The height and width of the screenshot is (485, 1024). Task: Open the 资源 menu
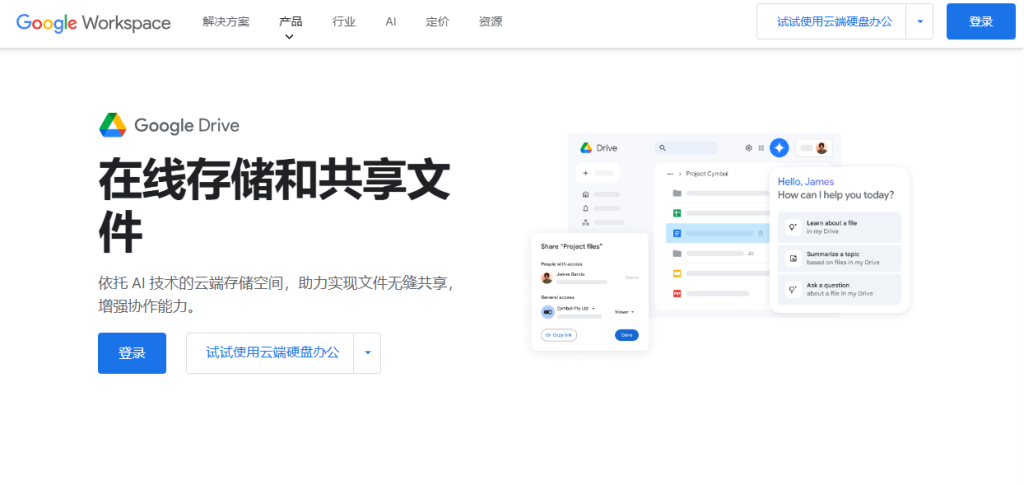[490, 22]
